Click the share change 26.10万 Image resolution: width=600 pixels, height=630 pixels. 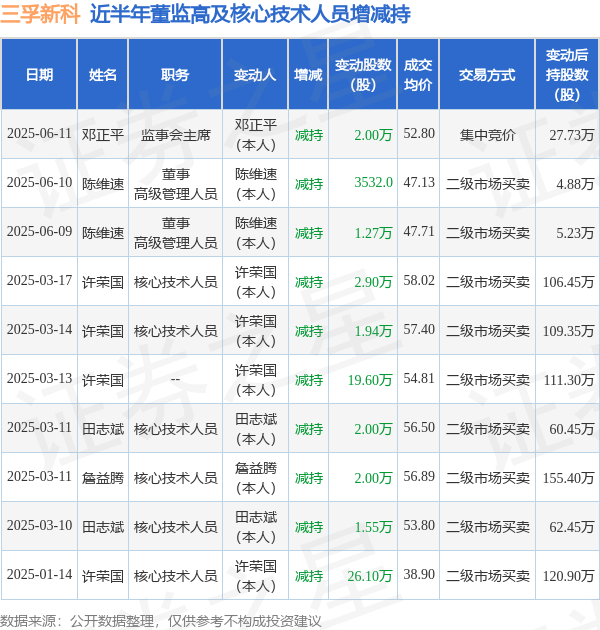click(x=370, y=576)
